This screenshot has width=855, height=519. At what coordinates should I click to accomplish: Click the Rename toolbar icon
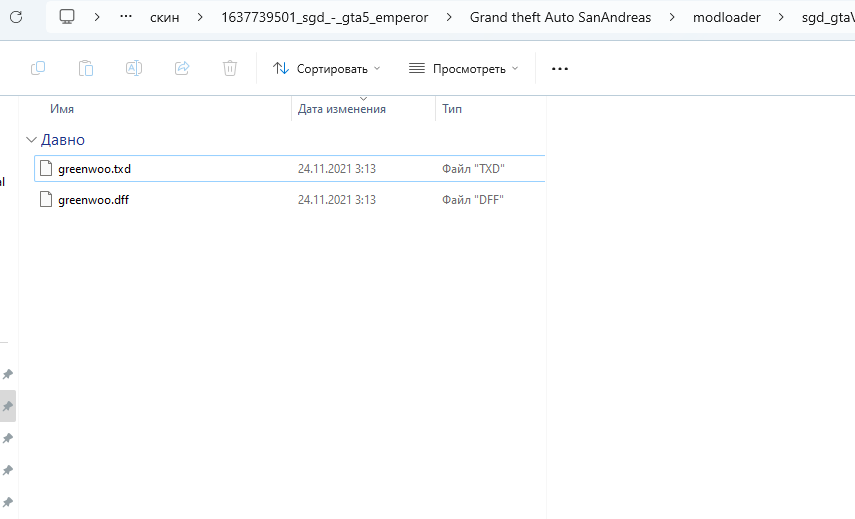point(134,68)
